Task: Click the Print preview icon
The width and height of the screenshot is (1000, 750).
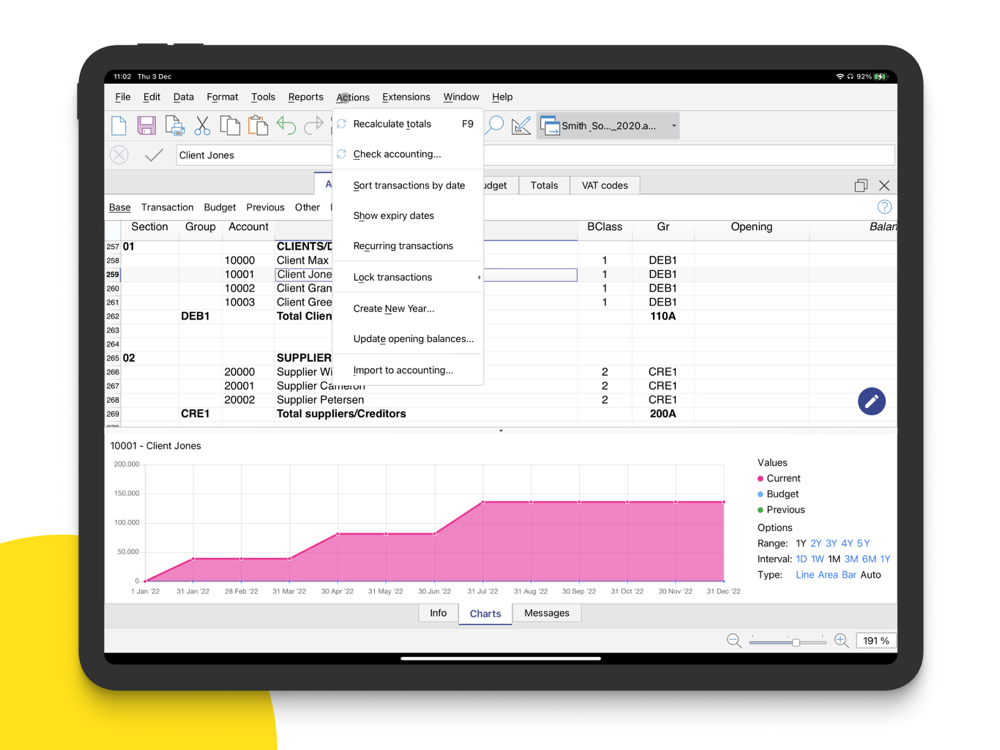Action: click(175, 126)
